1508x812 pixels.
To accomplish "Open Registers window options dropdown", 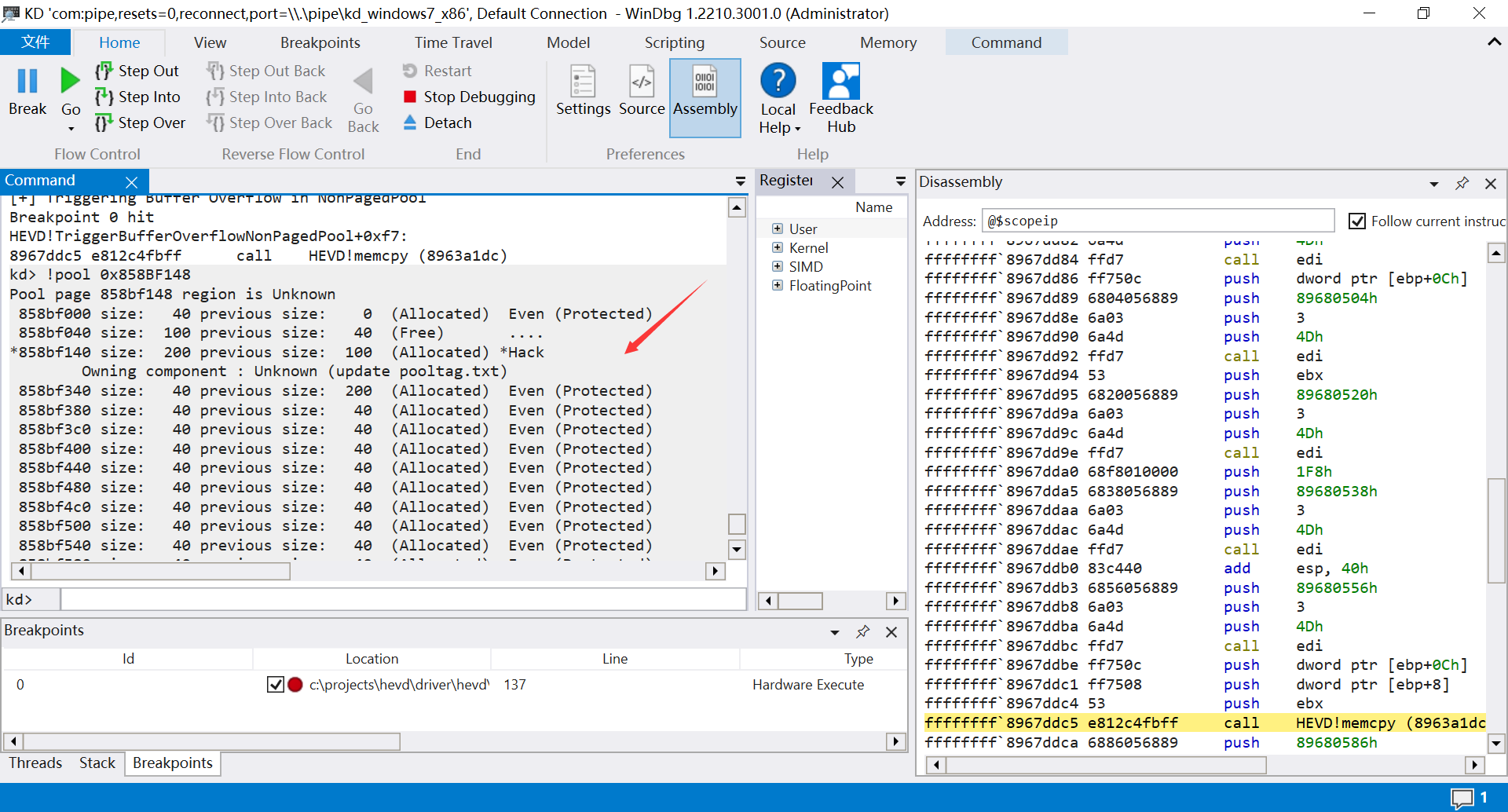I will click(x=900, y=181).
